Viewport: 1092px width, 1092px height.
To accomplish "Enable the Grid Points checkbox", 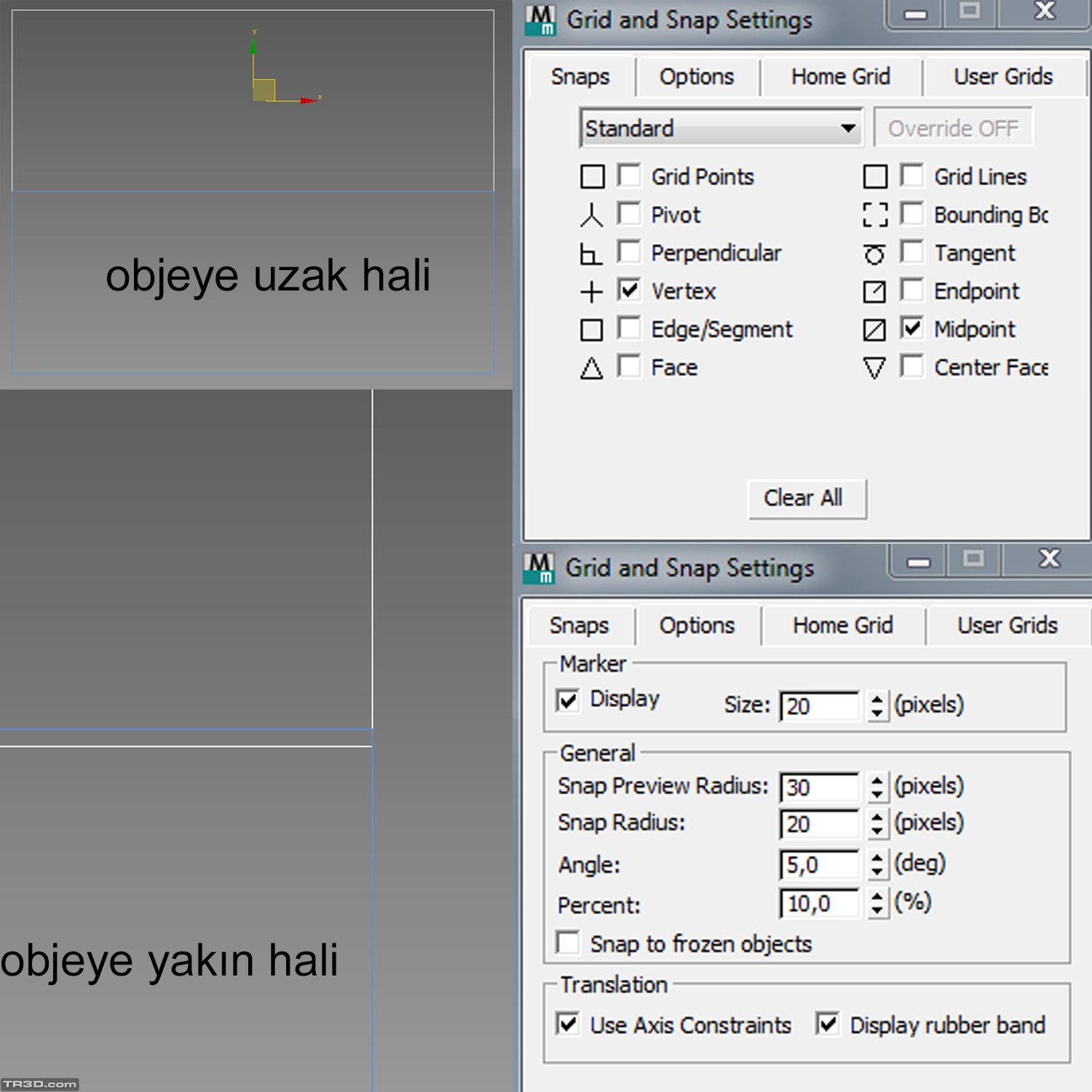I will (x=629, y=175).
